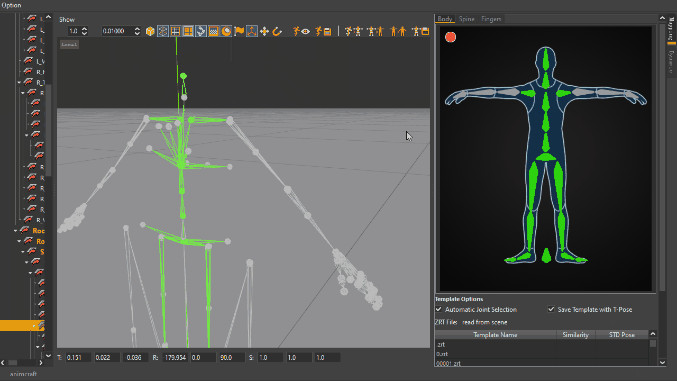The width and height of the screenshot is (677, 381).
Task: Toggle the orange sphere shading icon
Action: tap(226, 31)
